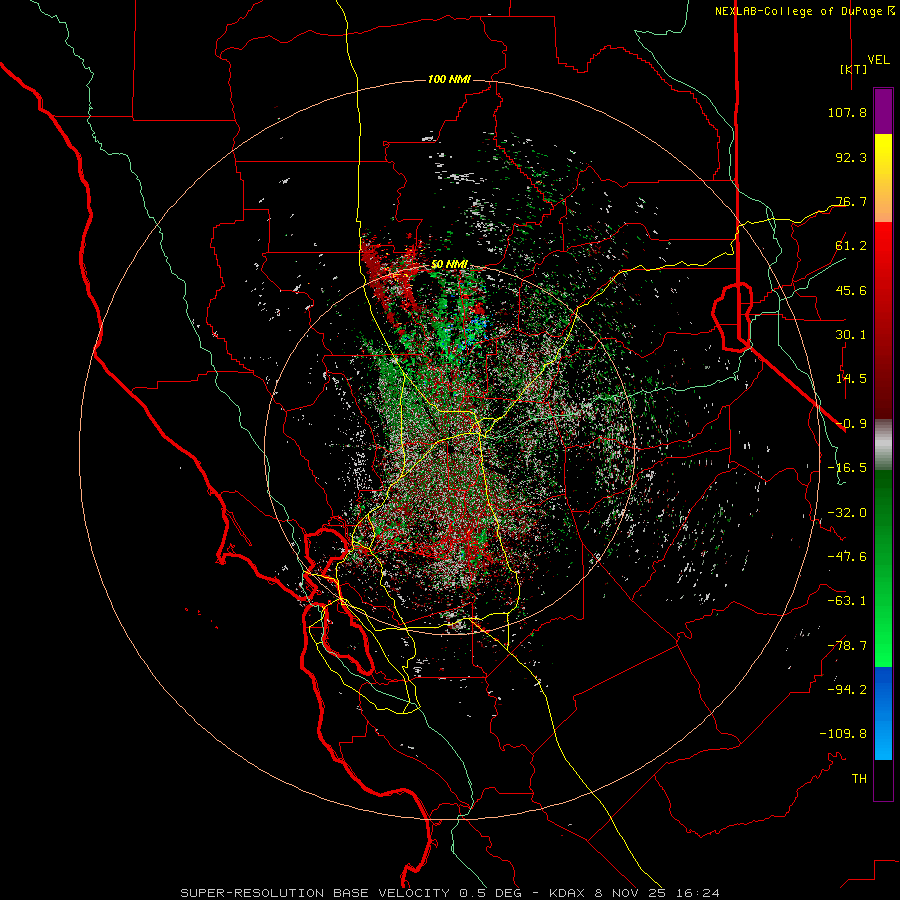Viewport: 900px width, 900px height.
Task: Click the 50 NMI range ring label
Action: click(x=449, y=265)
